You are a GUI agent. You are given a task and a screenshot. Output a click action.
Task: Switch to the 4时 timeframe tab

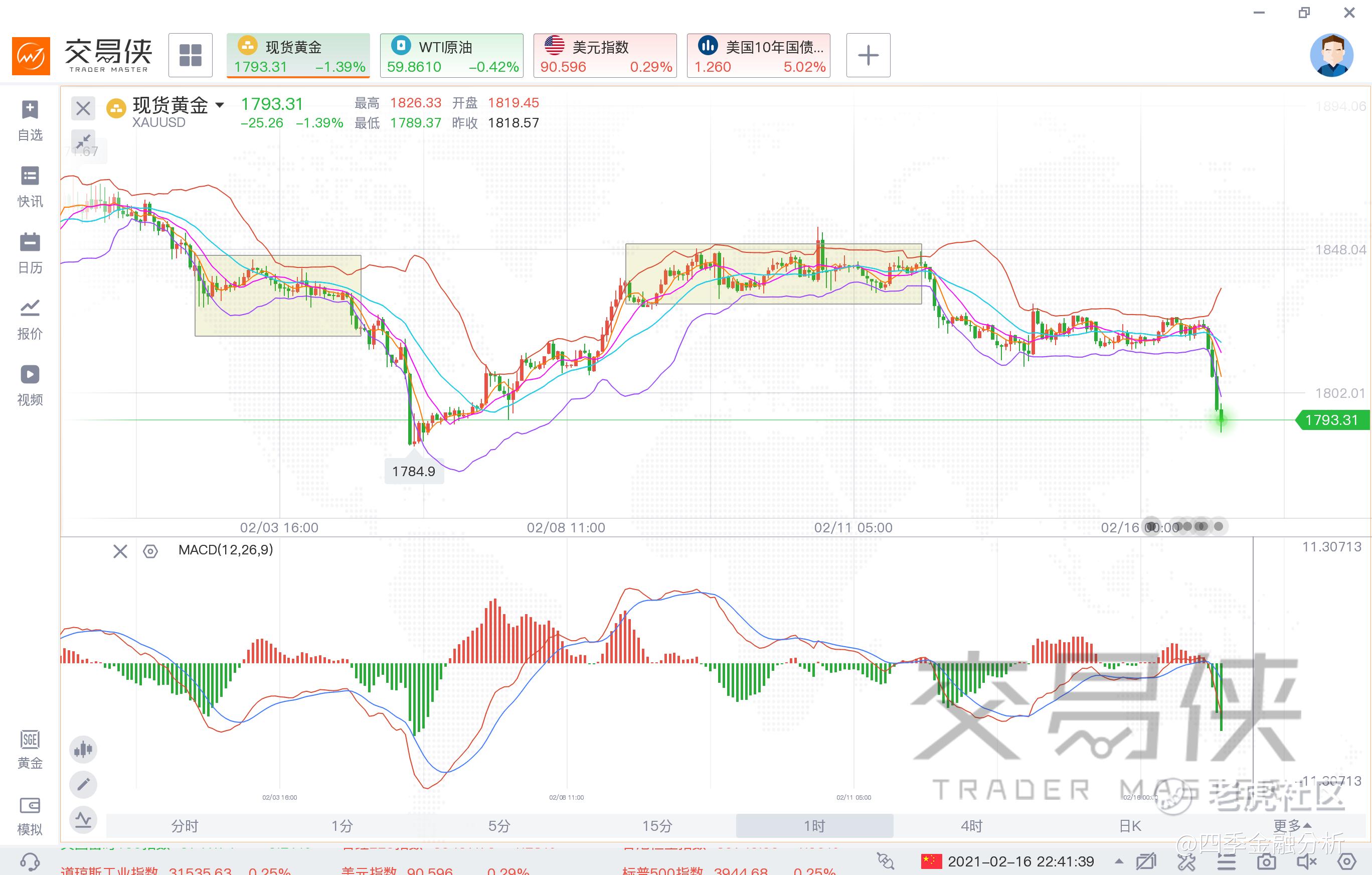pyautogui.click(x=971, y=825)
